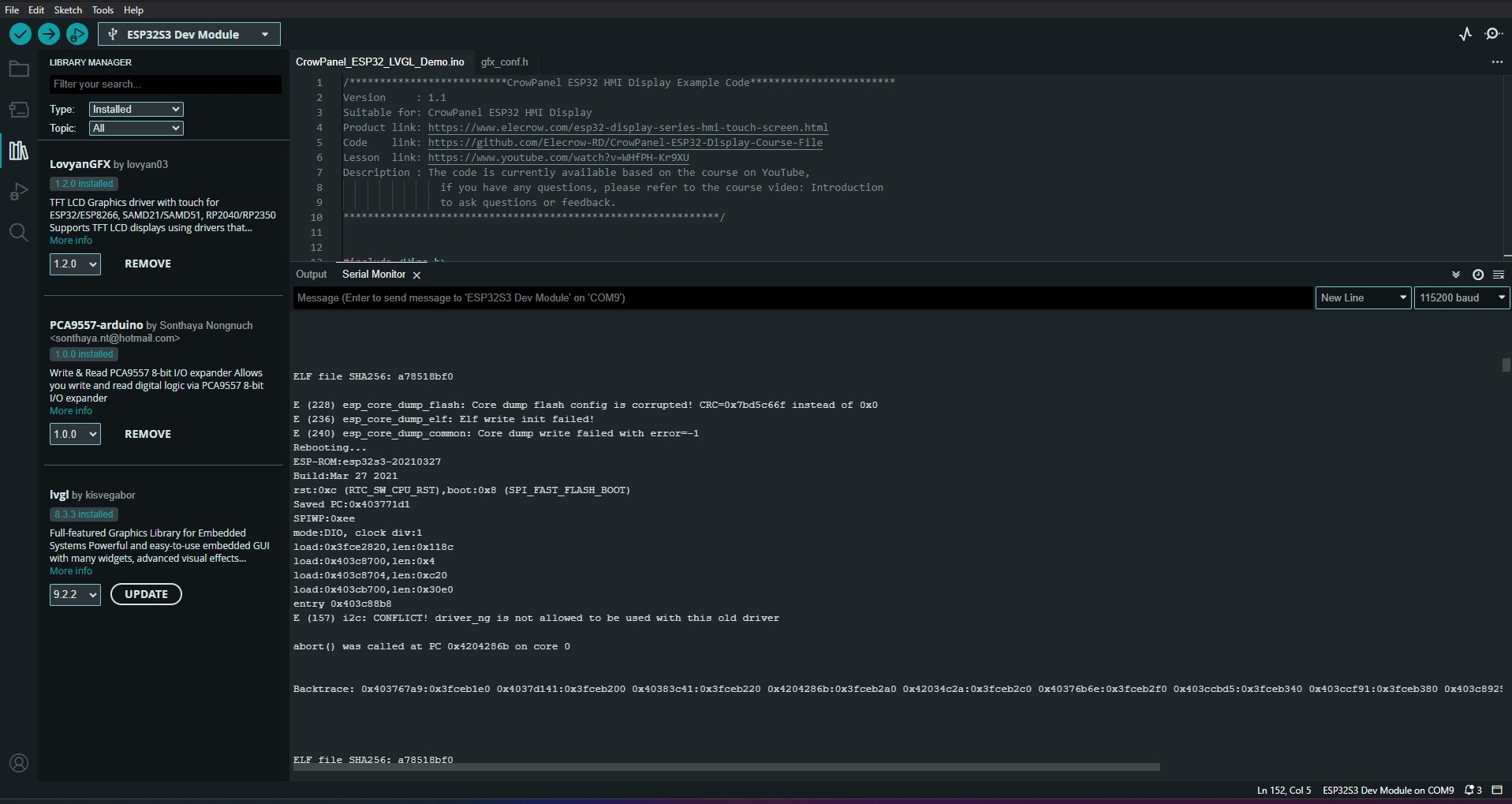Open the Tools menu
The width and height of the screenshot is (1512, 804).
[x=103, y=10]
